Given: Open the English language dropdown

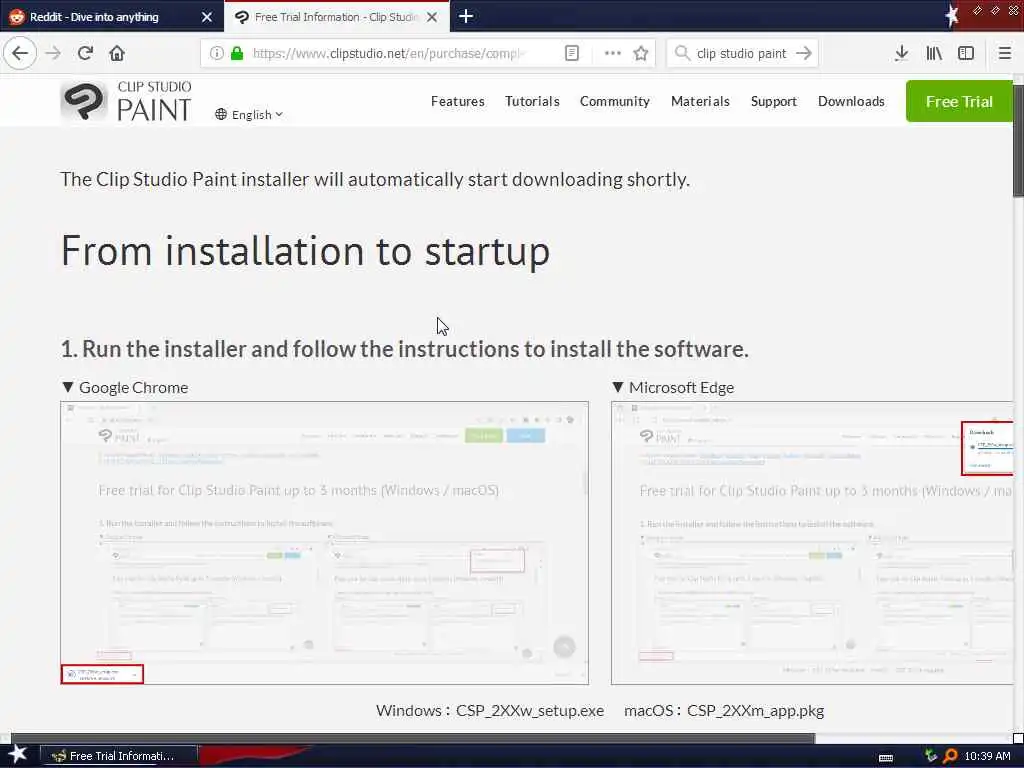Looking at the screenshot, I should 249,114.
